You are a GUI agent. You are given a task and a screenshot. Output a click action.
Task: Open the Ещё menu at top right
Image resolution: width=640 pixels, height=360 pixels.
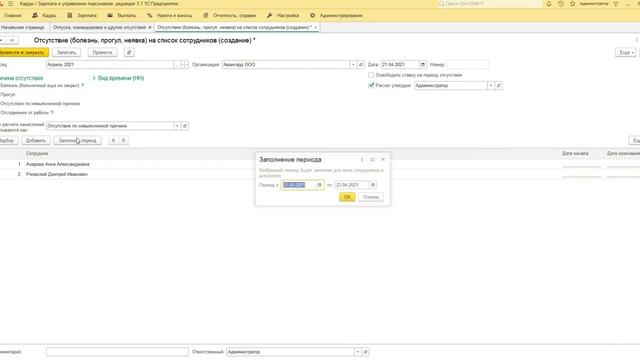coord(626,53)
